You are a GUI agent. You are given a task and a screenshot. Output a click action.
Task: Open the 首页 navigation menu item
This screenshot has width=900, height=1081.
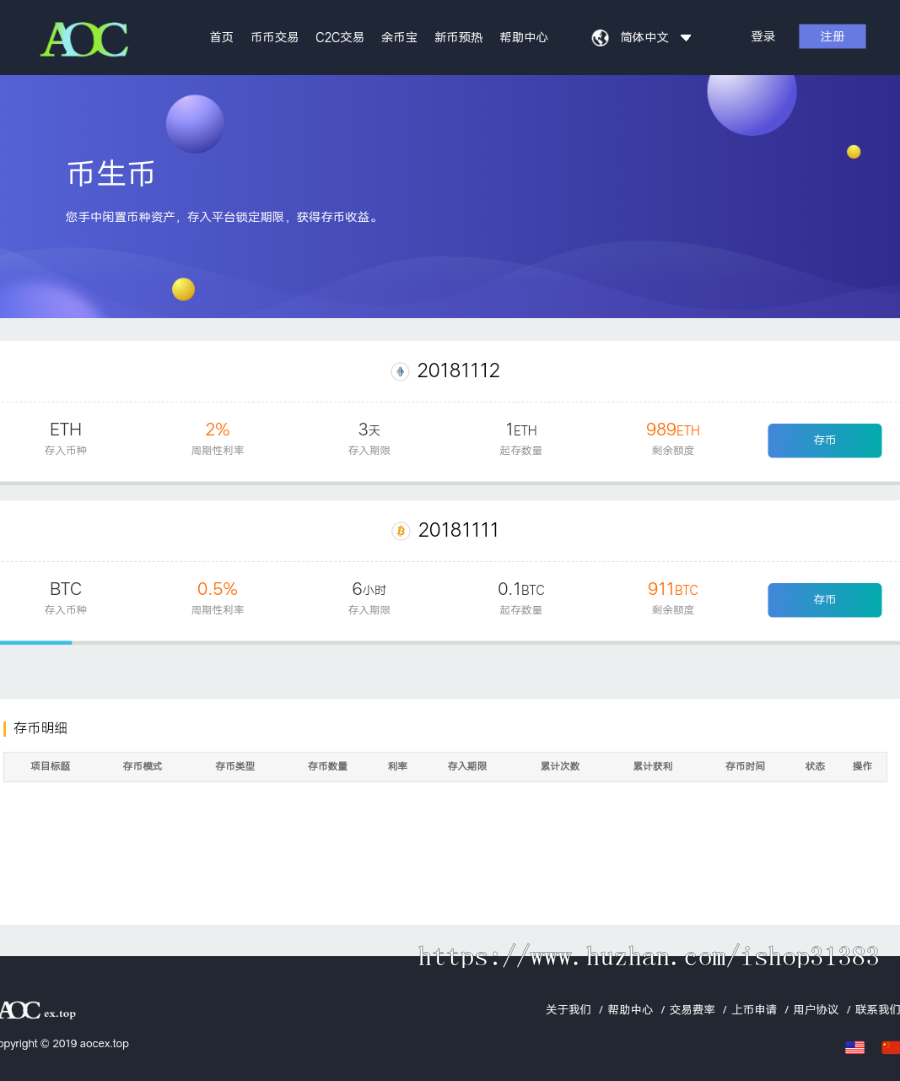click(x=221, y=37)
